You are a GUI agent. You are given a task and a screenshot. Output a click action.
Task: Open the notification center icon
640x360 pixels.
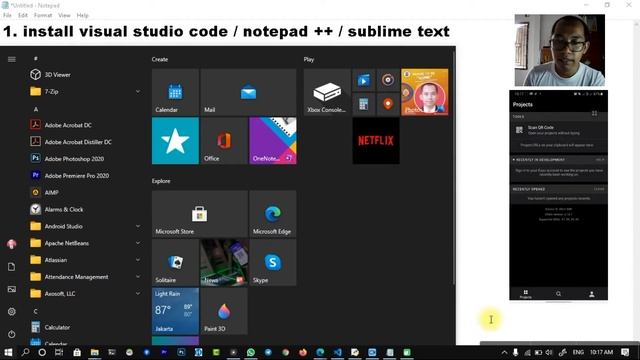[x=625, y=352]
